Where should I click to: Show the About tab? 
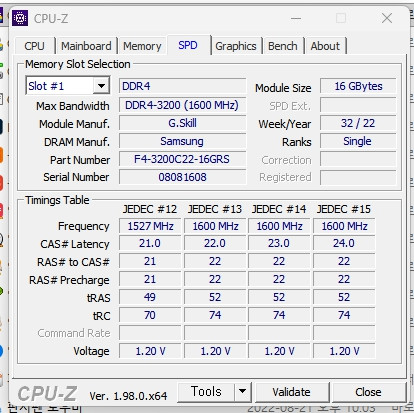[x=325, y=46]
